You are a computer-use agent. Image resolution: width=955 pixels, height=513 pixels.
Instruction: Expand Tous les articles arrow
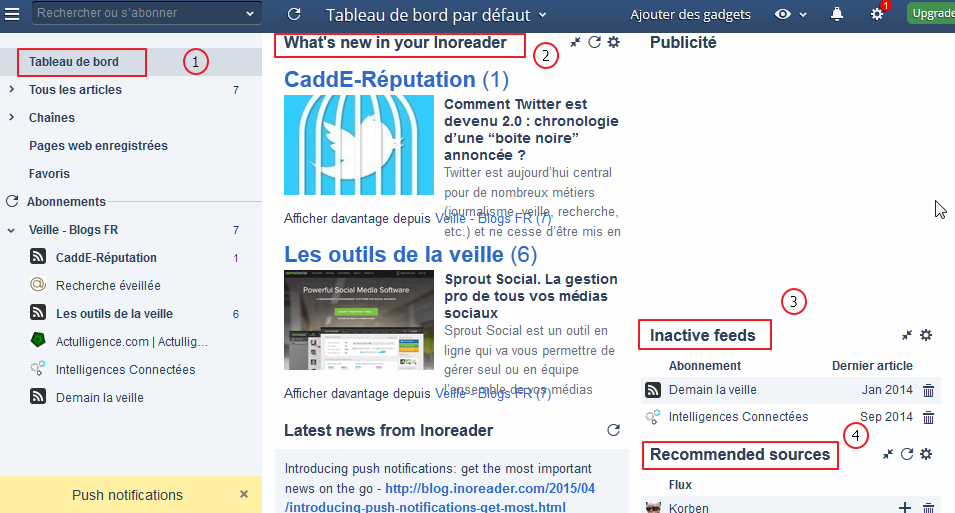(x=11, y=90)
